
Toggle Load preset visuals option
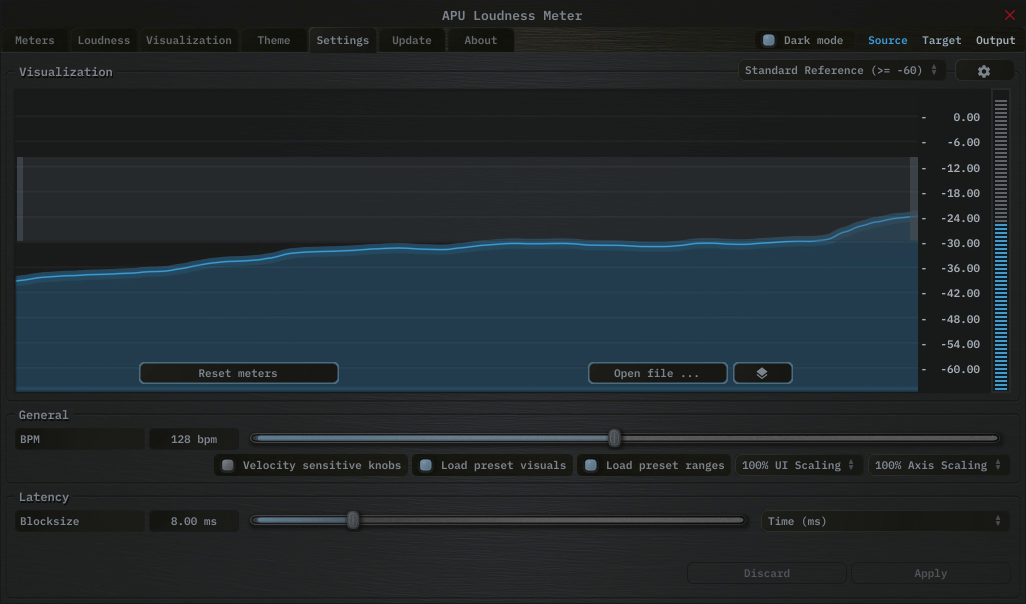click(426, 465)
